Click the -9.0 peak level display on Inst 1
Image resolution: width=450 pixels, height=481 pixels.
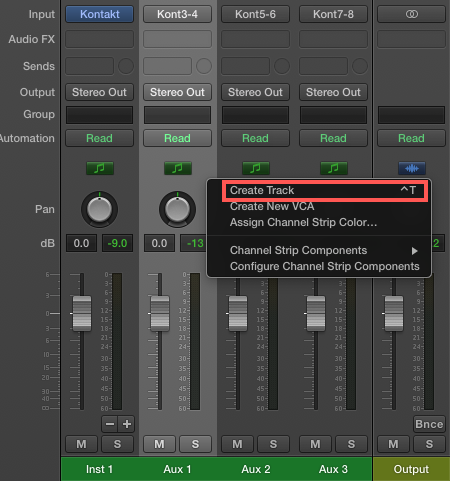117,243
